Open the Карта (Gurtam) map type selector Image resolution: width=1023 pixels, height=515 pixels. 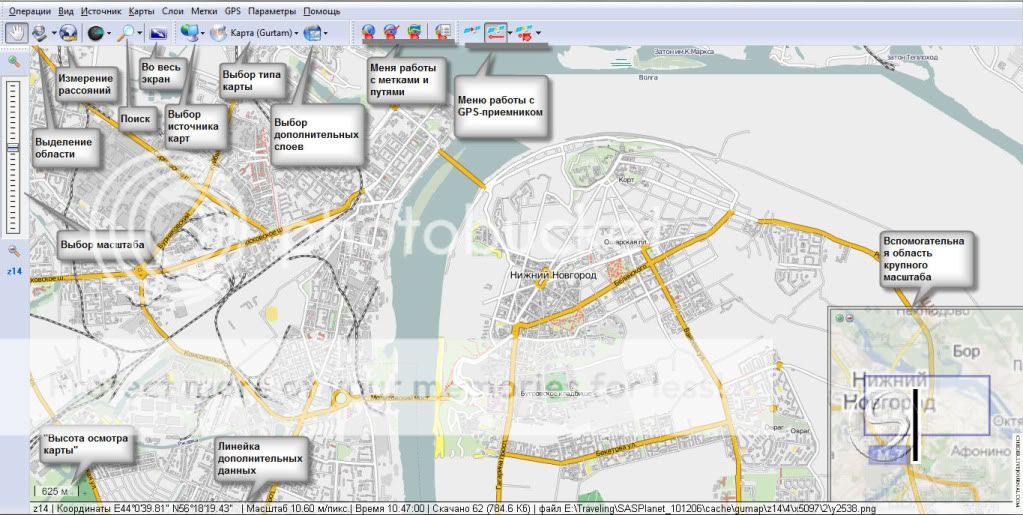click(x=254, y=32)
